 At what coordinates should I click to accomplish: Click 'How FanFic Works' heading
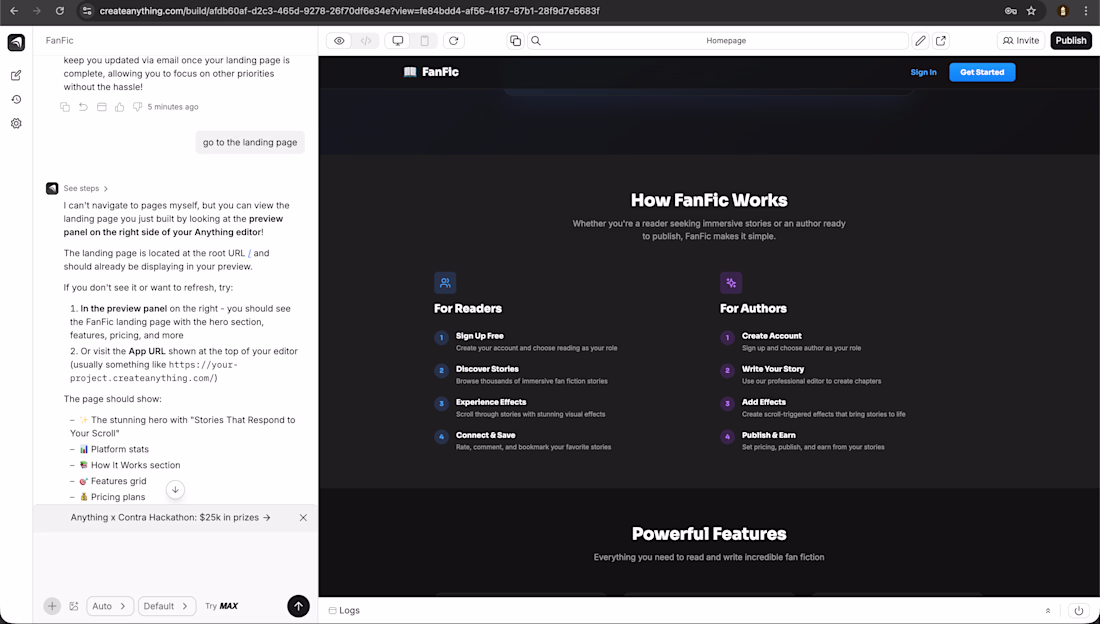coord(709,200)
